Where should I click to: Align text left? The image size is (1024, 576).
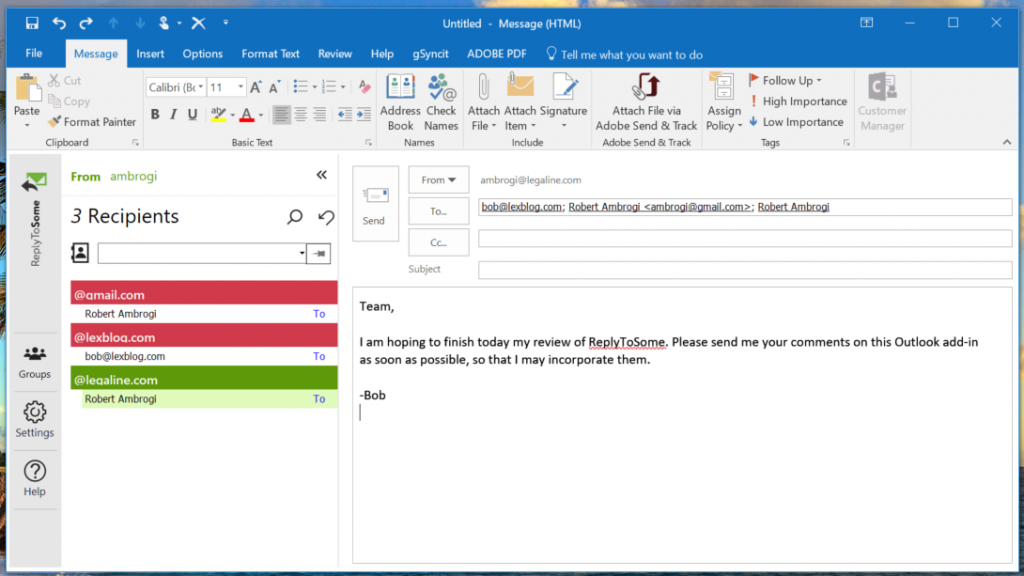click(x=281, y=115)
